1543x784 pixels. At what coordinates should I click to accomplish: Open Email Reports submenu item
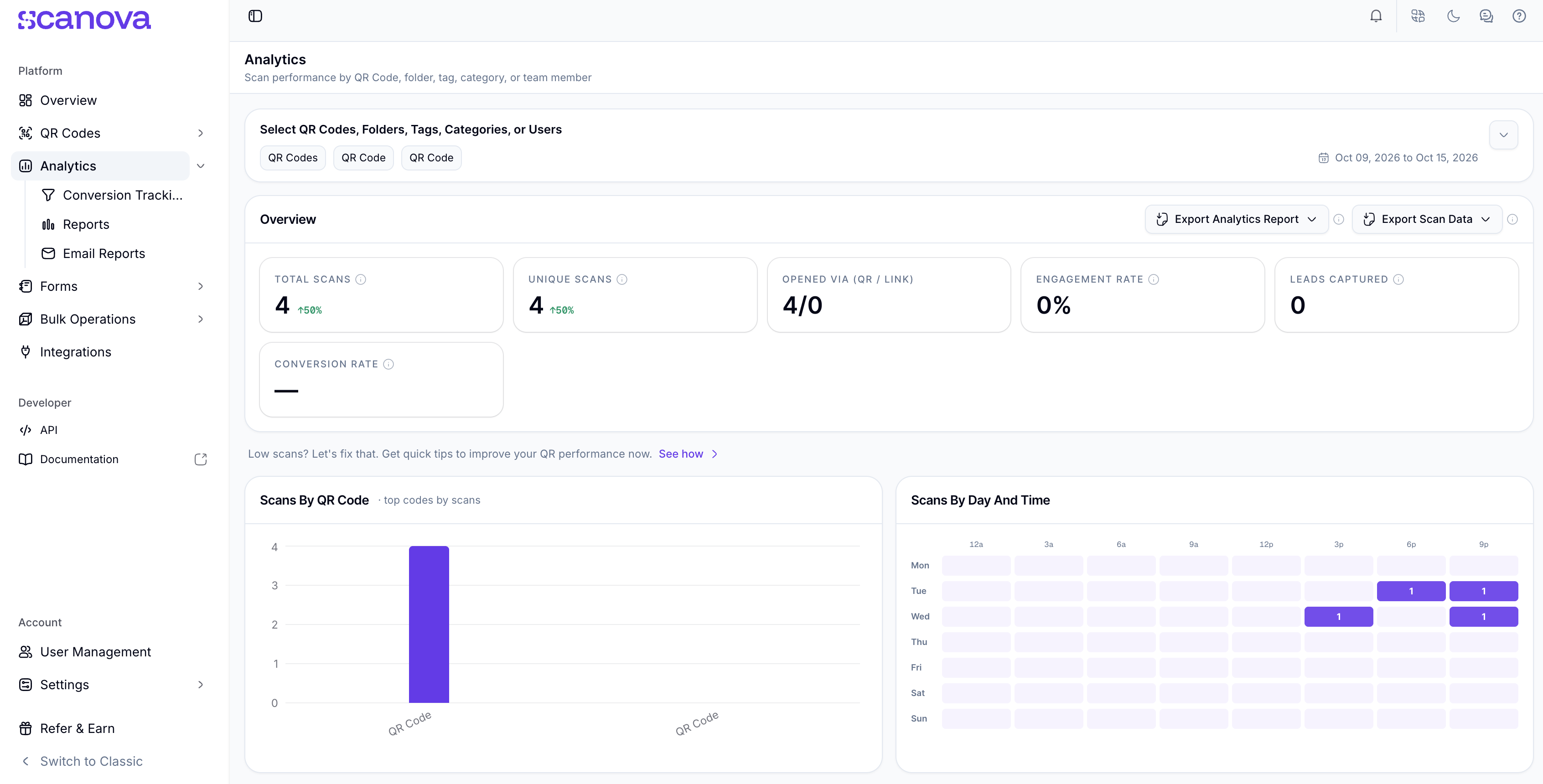(x=93, y=253)
